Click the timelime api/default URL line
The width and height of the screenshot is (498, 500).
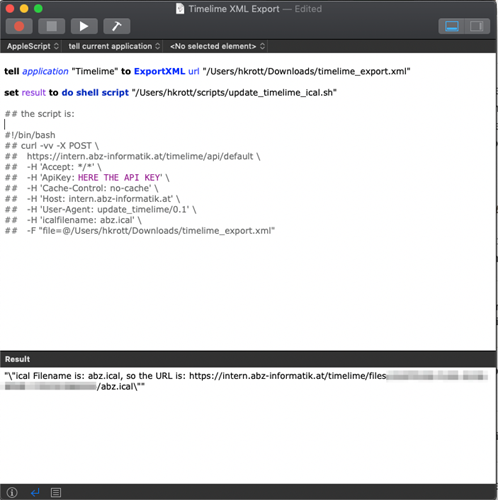point(133,156)
